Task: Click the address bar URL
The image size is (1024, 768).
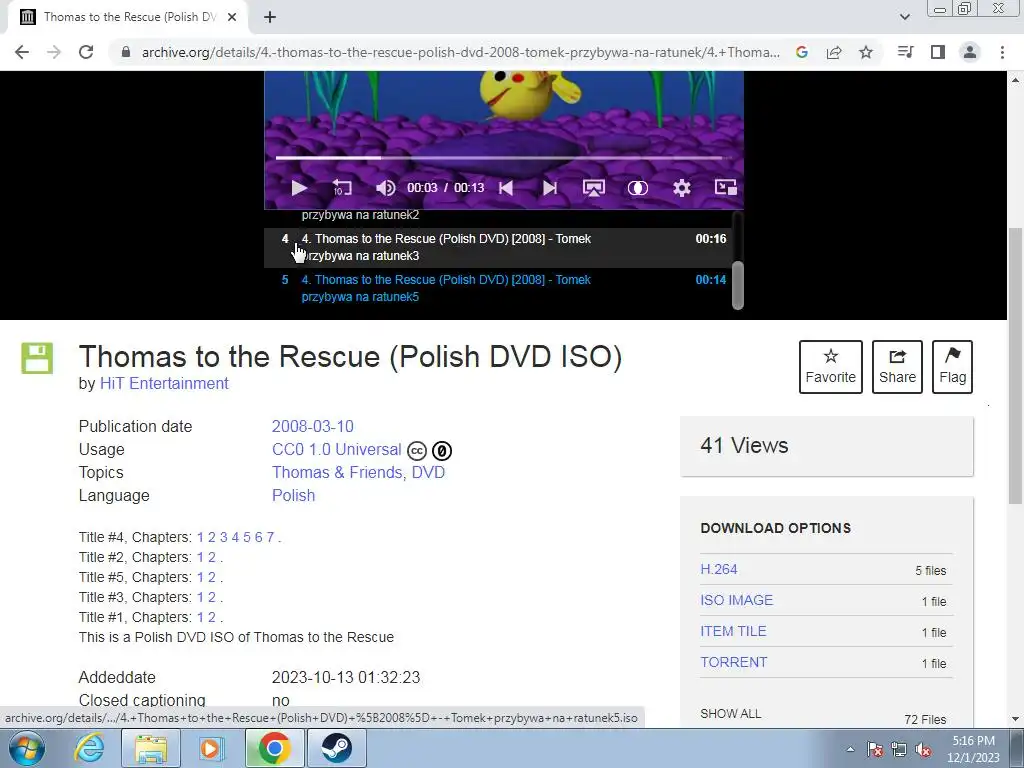Action: tap(460, 52)
